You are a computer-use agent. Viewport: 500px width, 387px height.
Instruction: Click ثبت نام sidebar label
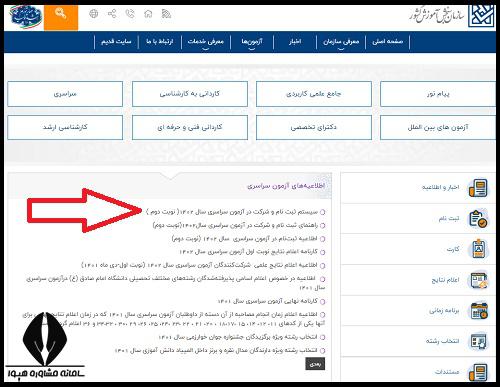click(x=449, y=219)
